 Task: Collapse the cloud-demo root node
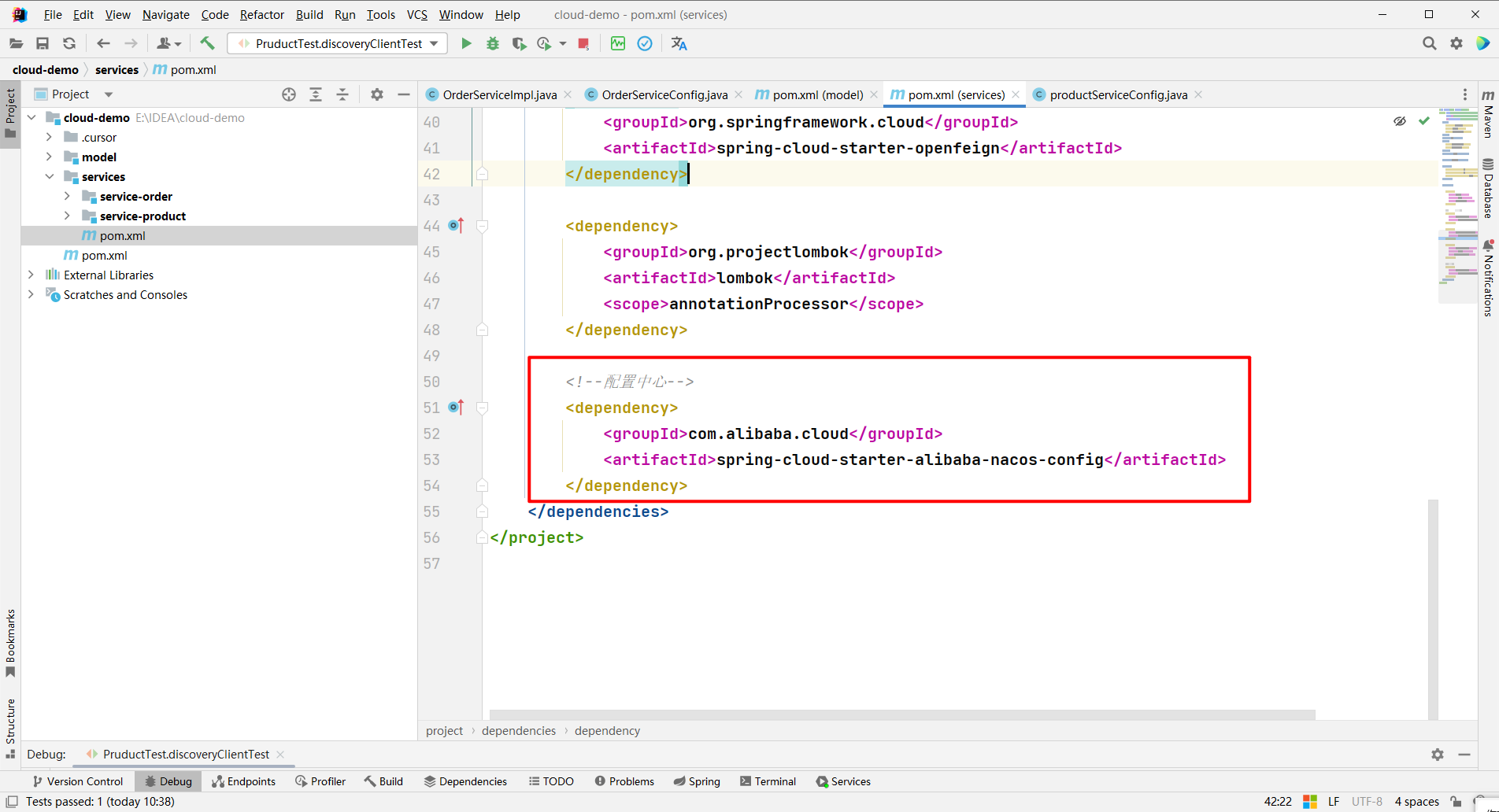coord(31,118)
